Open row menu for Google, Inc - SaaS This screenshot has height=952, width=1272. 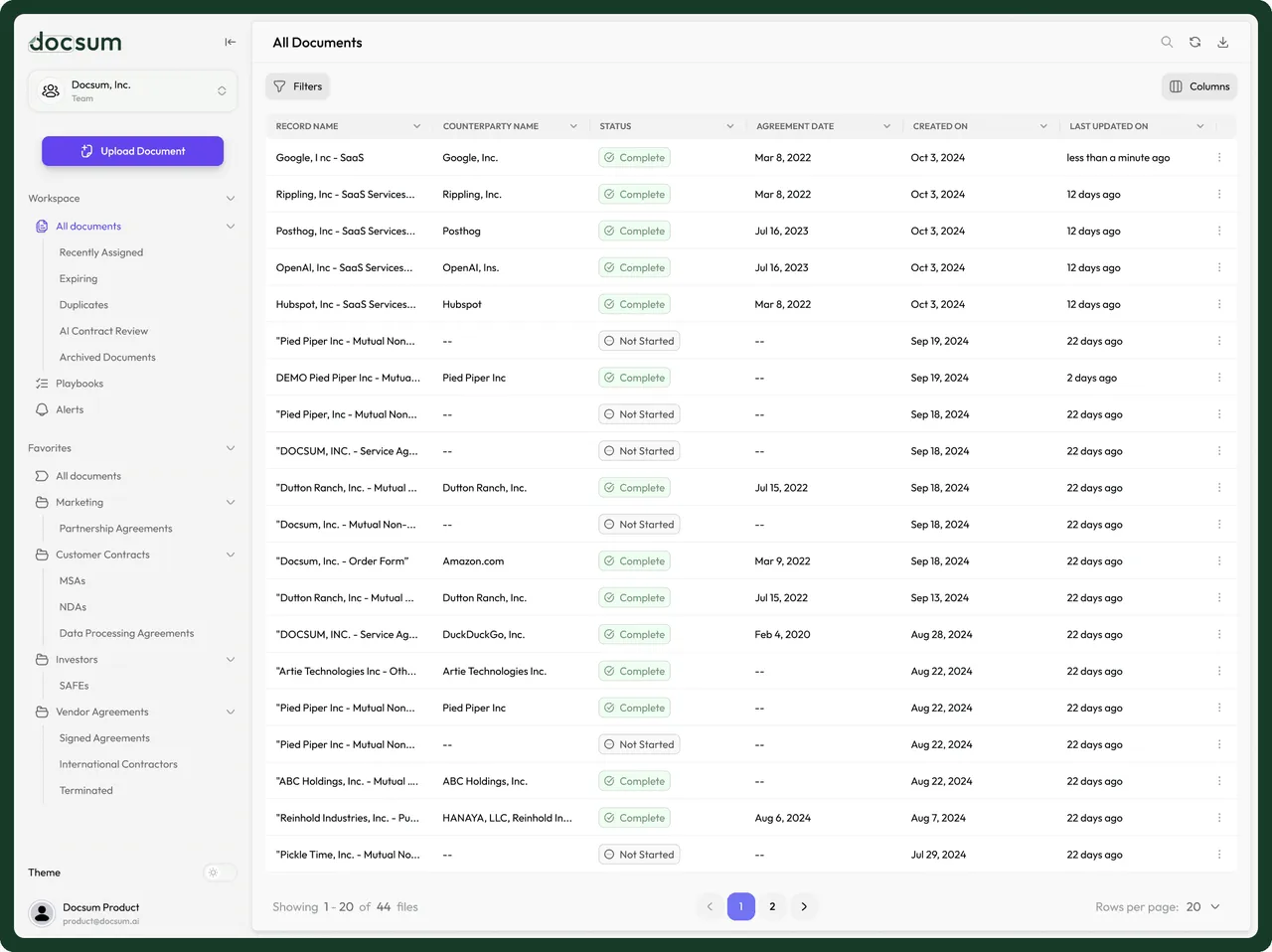pyautogui.click(x=1219, y=157)
